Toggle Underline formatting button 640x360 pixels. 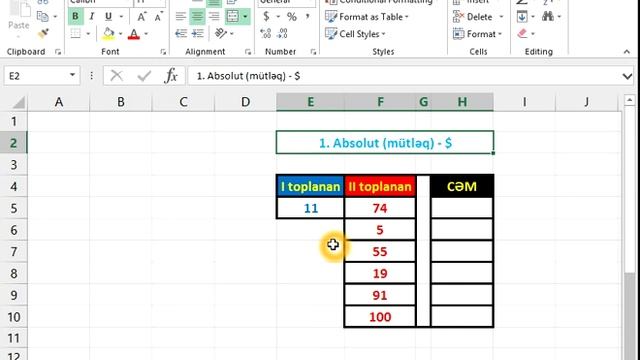(x=108, y=17)
